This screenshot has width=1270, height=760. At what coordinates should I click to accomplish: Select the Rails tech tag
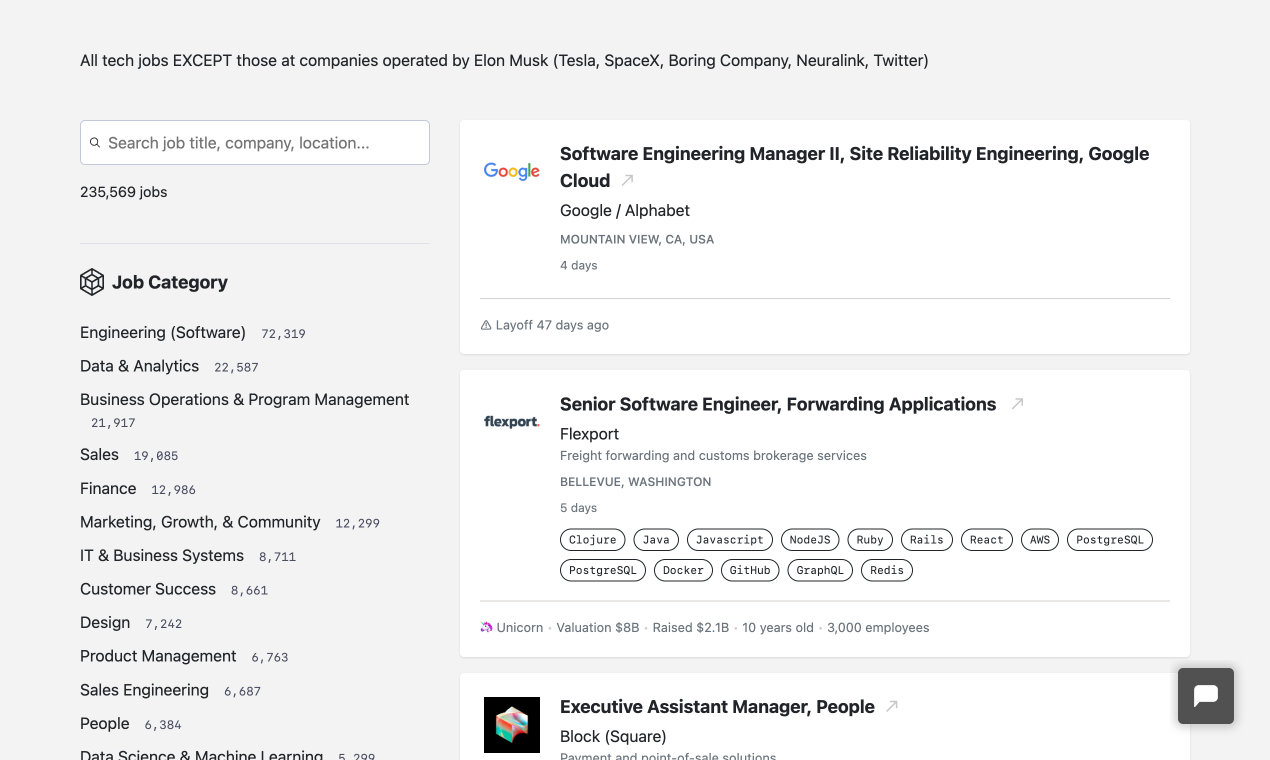927,540
